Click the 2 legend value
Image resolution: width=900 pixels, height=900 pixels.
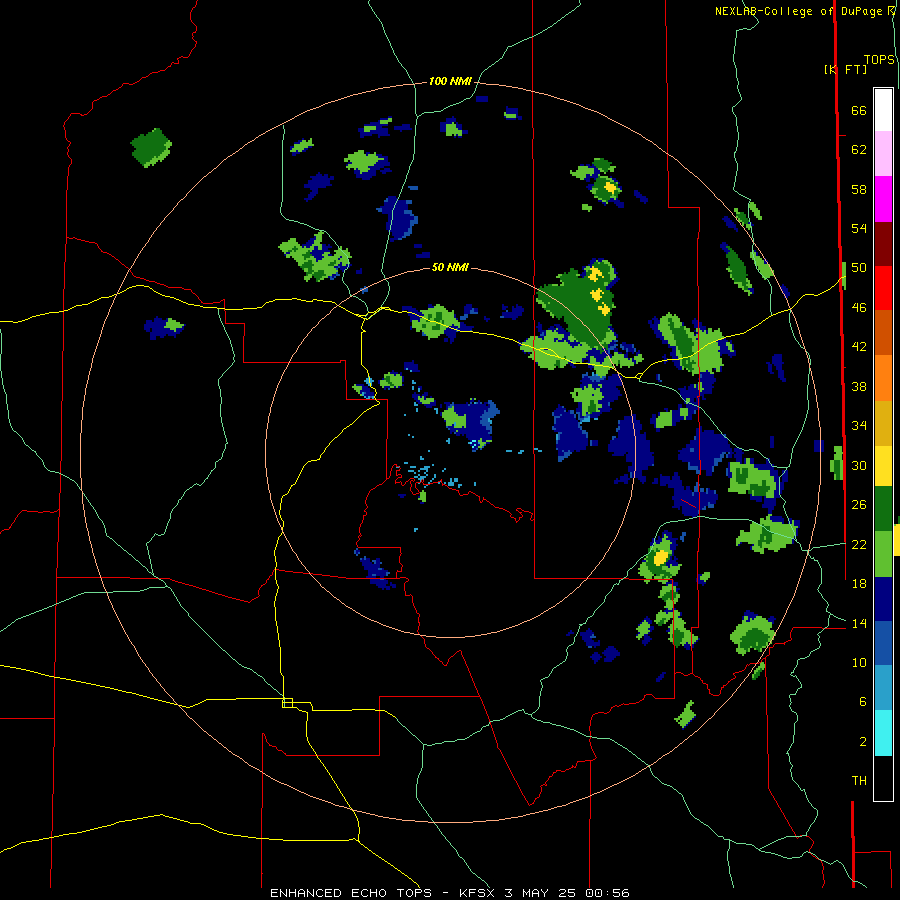pyautogui.click(x=862, y=741)
